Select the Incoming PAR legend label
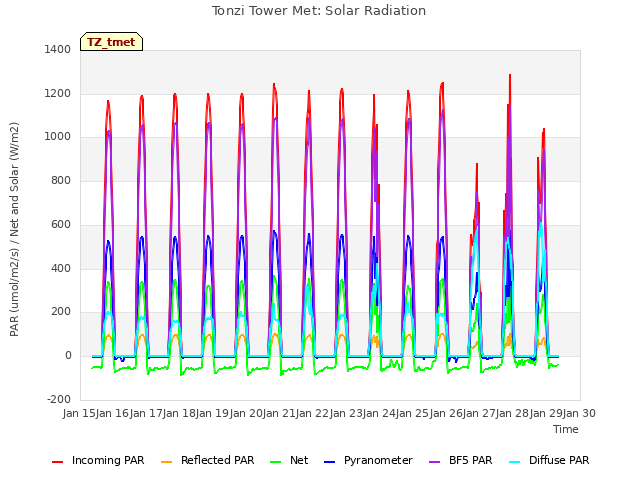640x480 pixels. 108,460
